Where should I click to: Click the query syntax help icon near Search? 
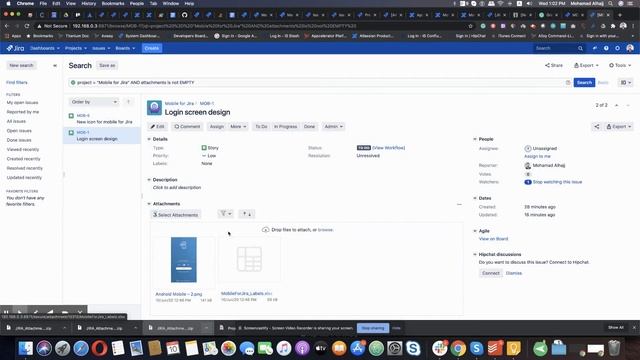click(568, 82)
